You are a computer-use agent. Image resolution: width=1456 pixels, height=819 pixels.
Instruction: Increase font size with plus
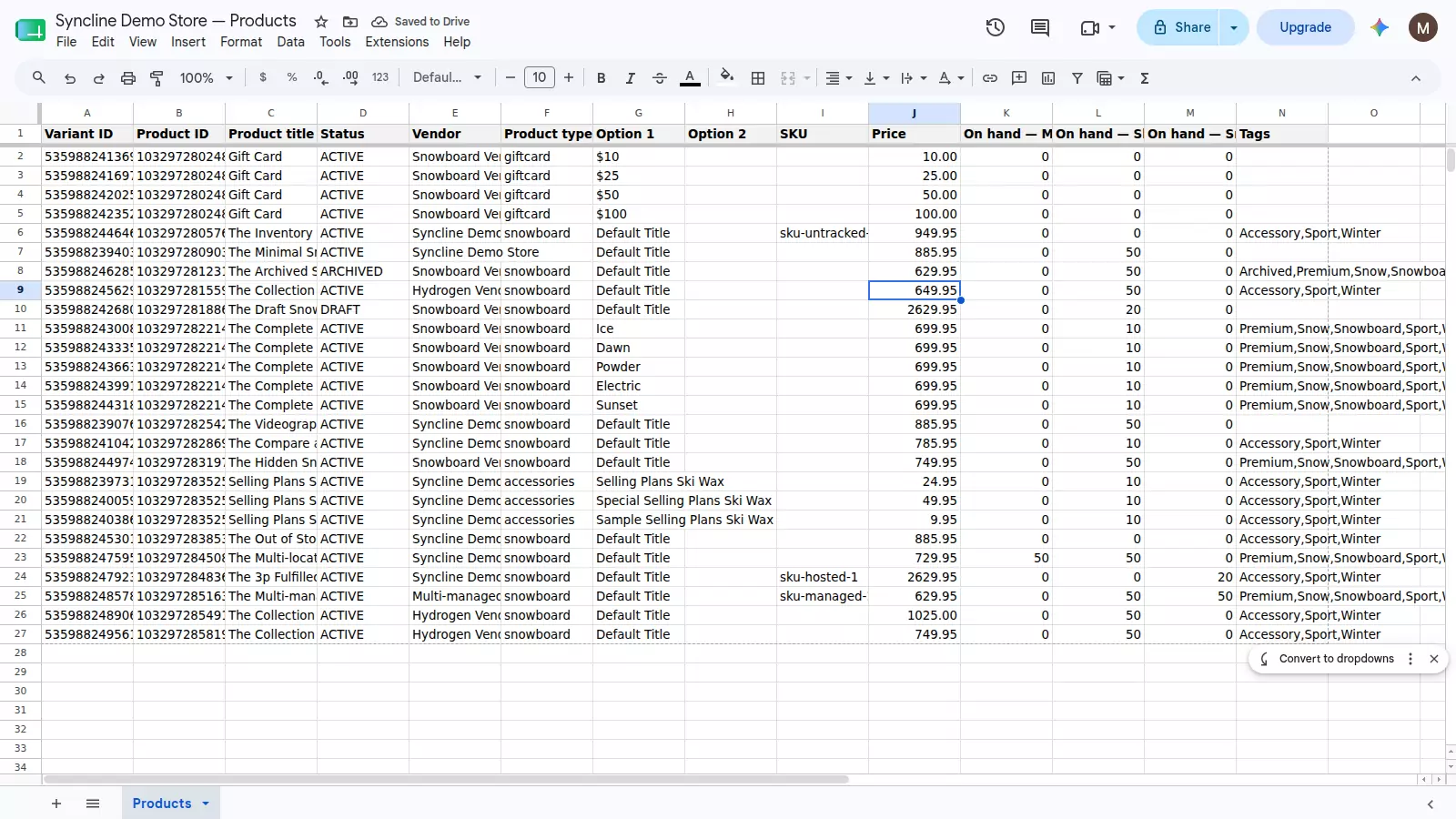569,78
